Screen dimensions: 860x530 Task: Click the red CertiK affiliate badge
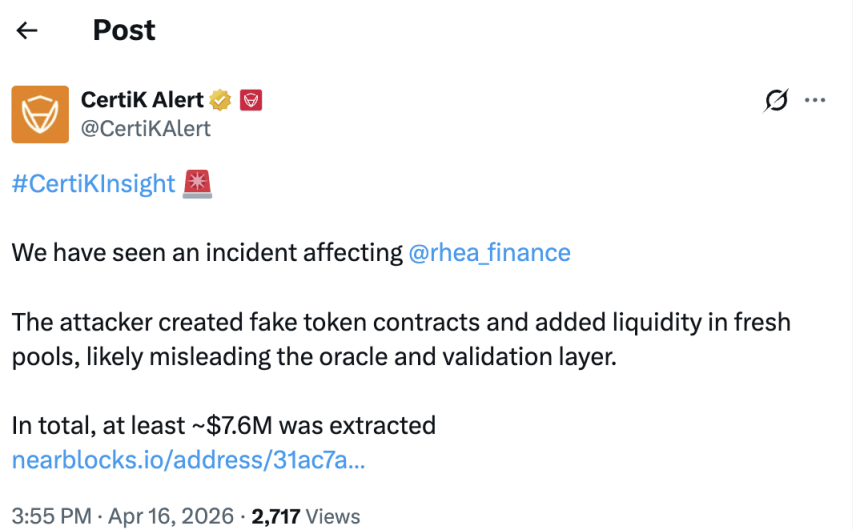251,100
